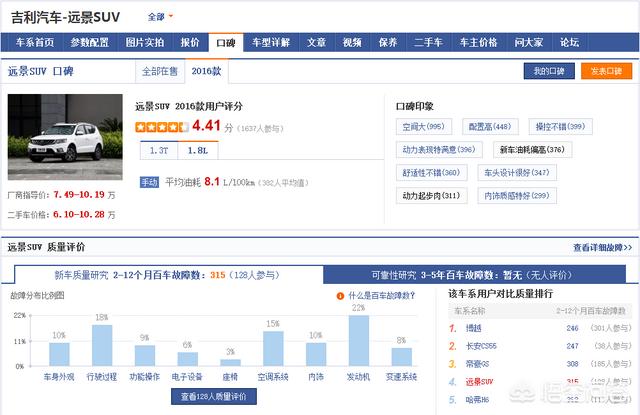640x415 pixels.
Task: Click the 行驶过程 18% bar
Action: click(x=102, y=345)
